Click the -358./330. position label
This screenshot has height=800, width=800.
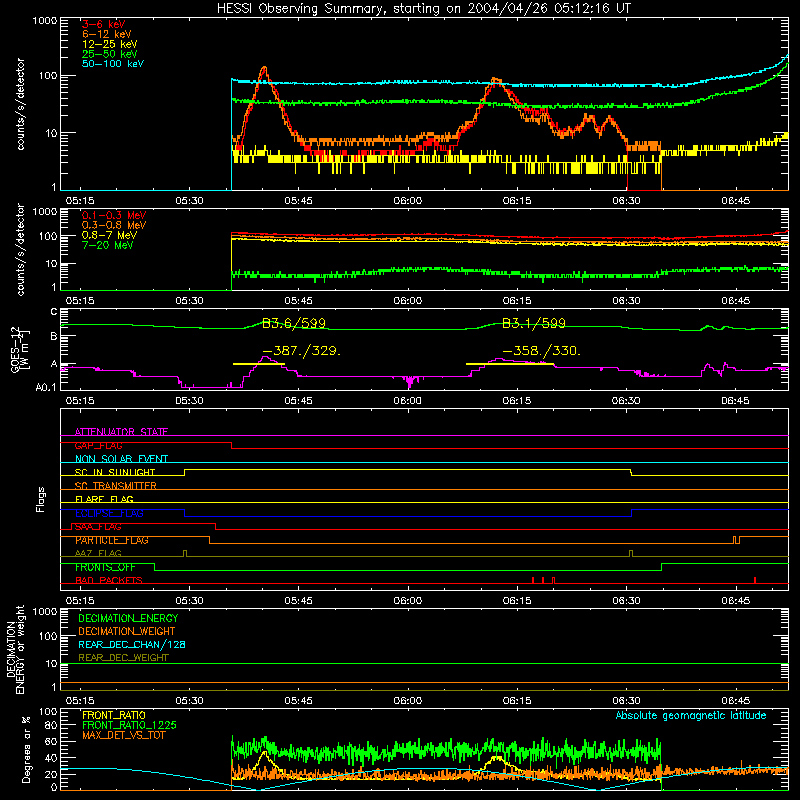(x=542, y=351)
